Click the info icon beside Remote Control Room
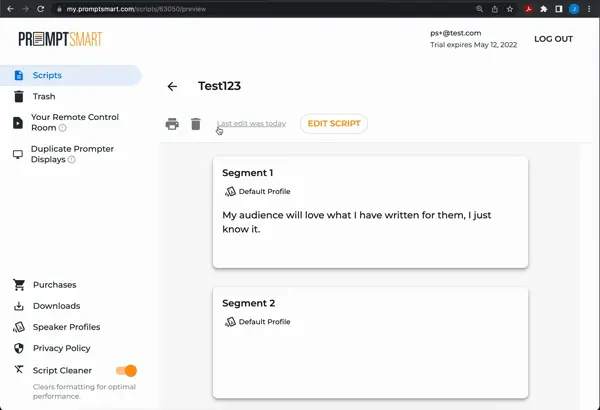 pos(63,128)
